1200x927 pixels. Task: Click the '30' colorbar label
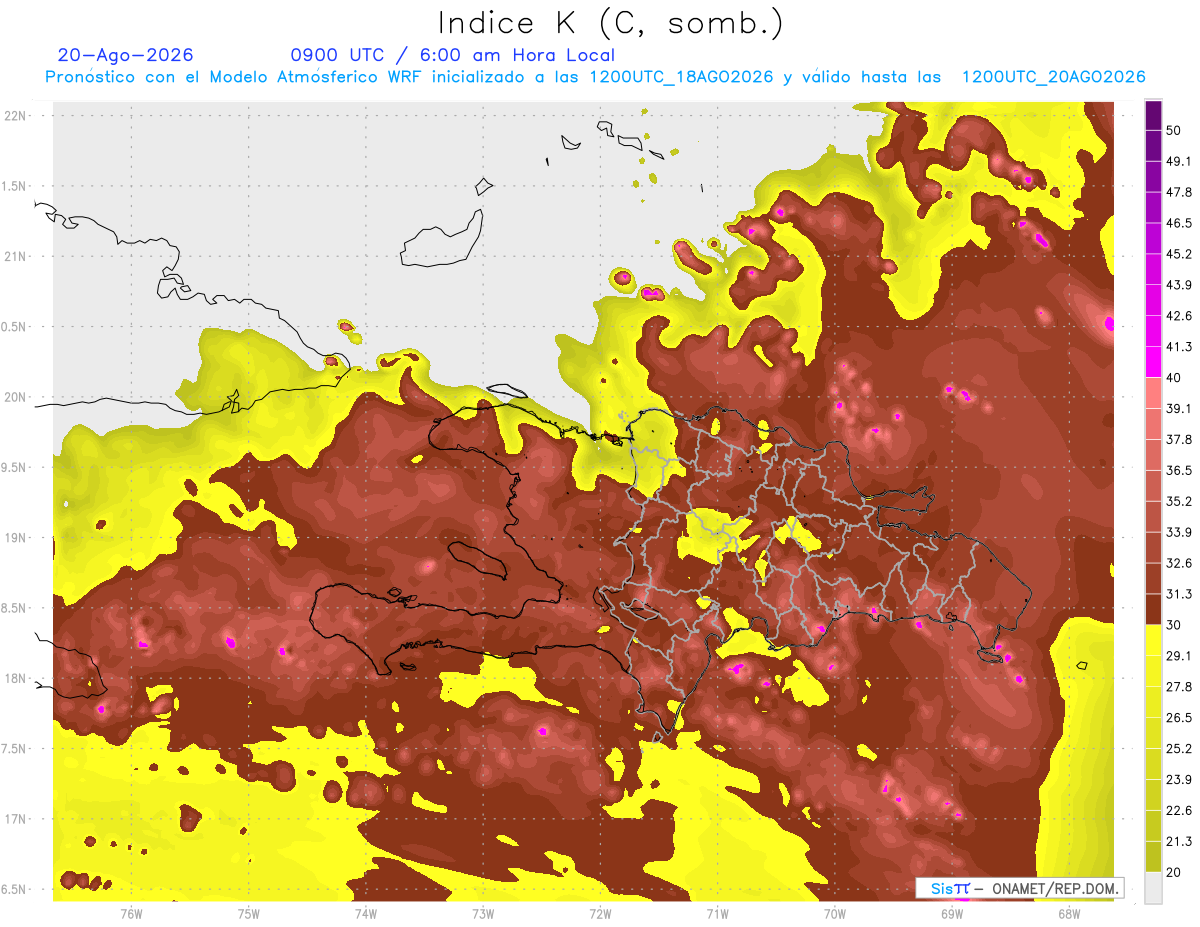[x=1175, y=625]
